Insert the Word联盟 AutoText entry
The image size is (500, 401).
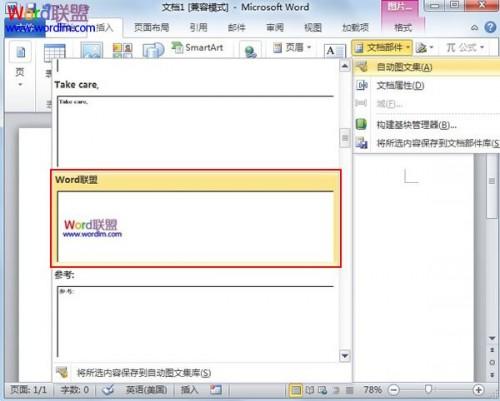(x=196, y=218)
